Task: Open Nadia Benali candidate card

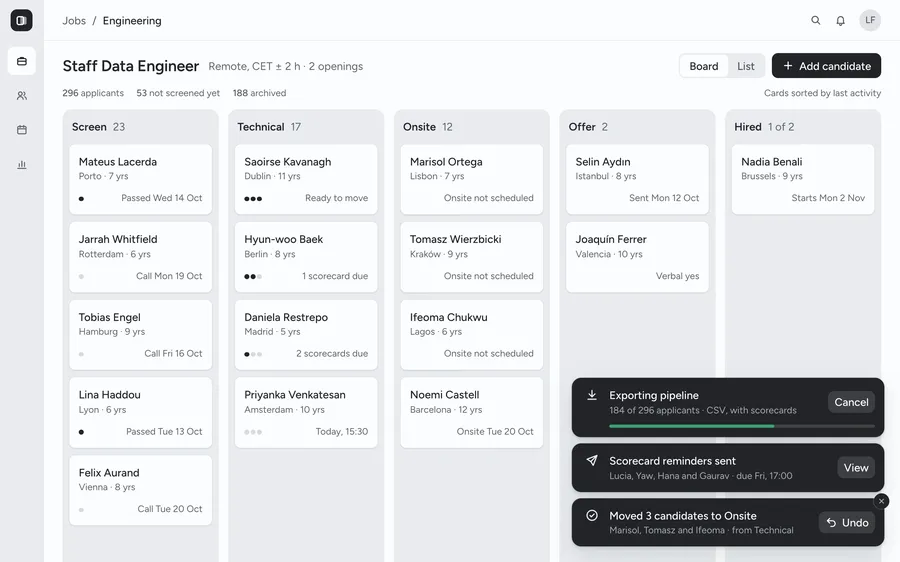Action: [803, 179]
